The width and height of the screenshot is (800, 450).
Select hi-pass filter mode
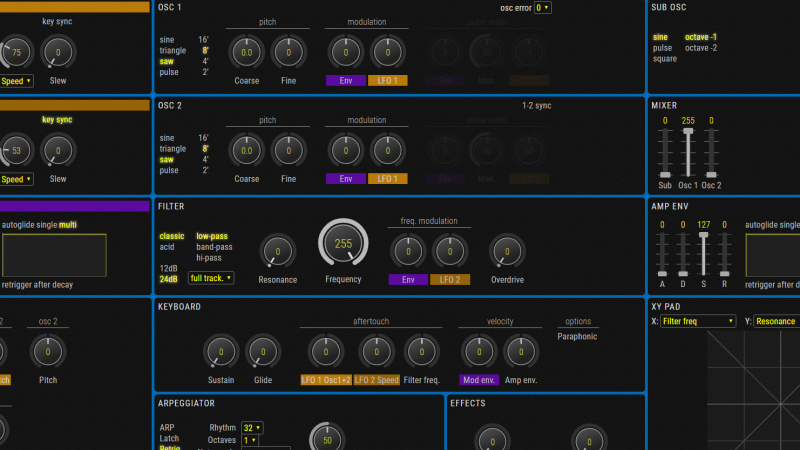pos(209,258)
